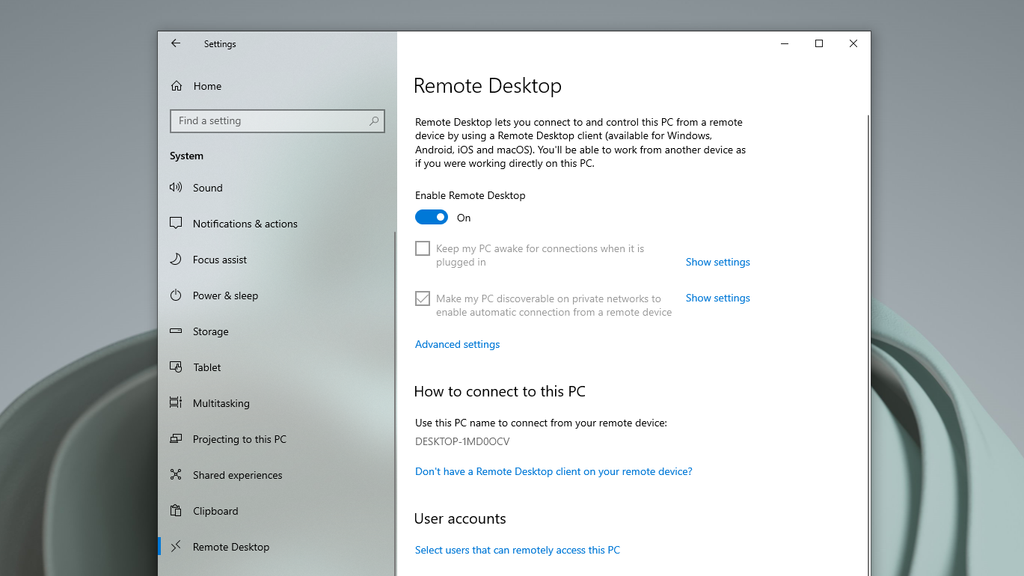
Task: Check Keep my PC awake for connections
Action: 422,248
